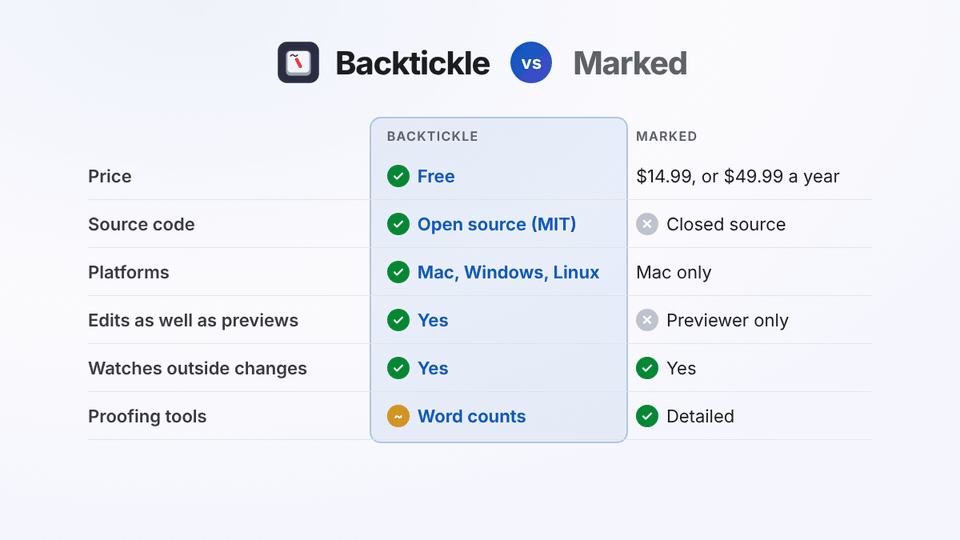Click gray X icon beside Closed source
960x540 pixels.
647,224
